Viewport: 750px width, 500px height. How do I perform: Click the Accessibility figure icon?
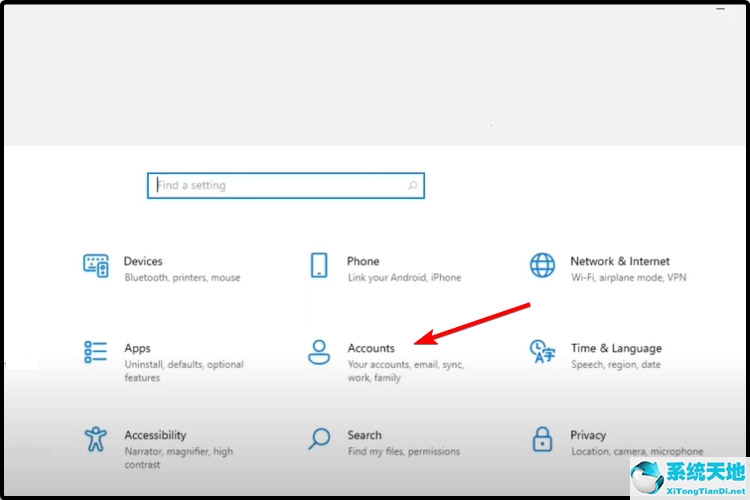pos(96,439)
